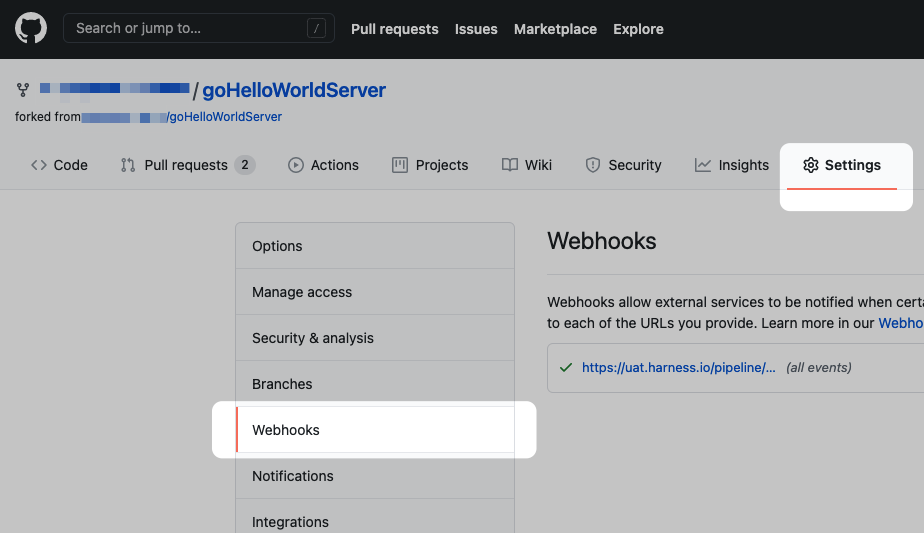The image size is (924, 533).
Task: Open the Projects tab
Action: 430,165
